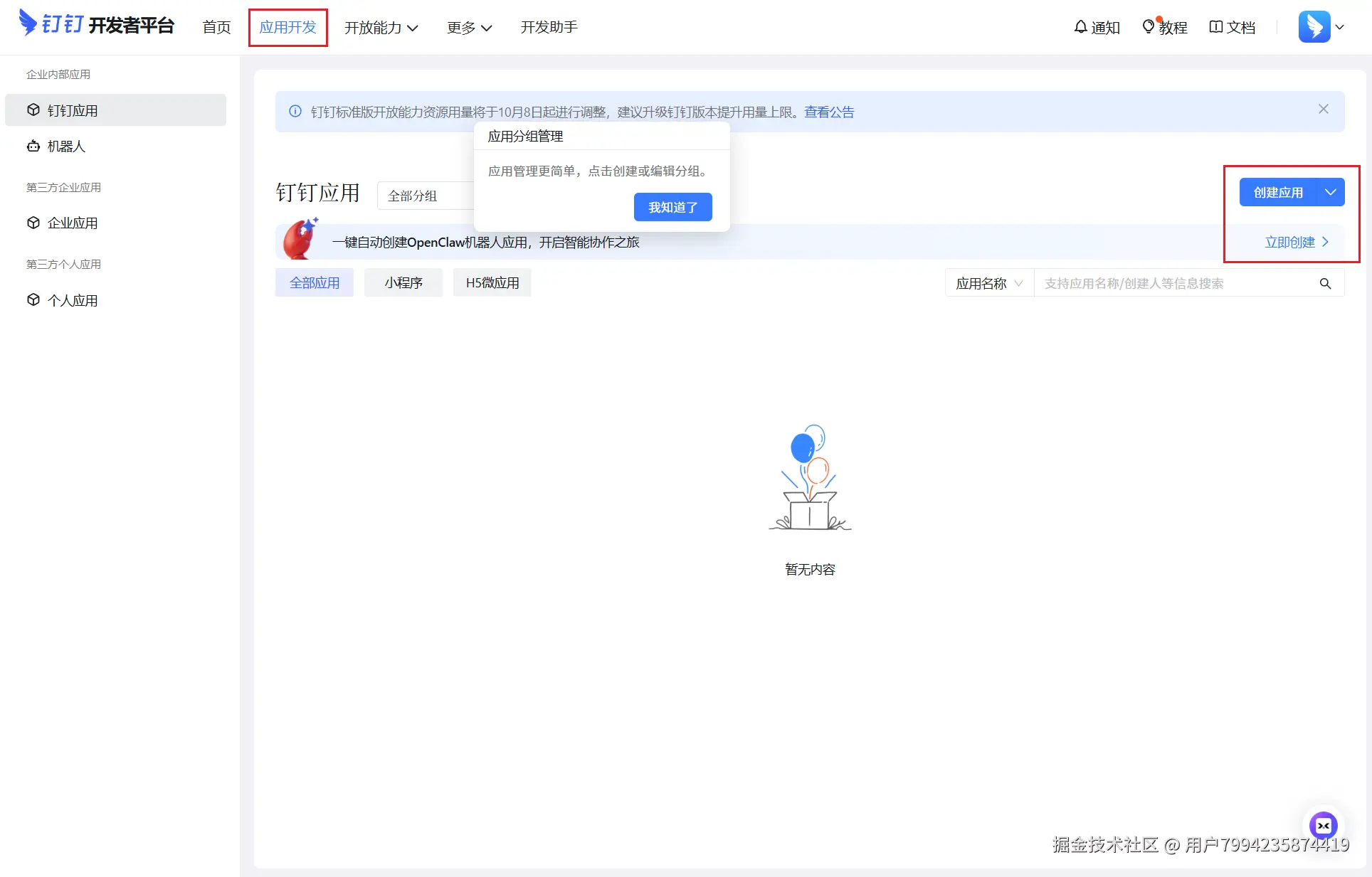Switch to the H5微应用 tab

492,282
